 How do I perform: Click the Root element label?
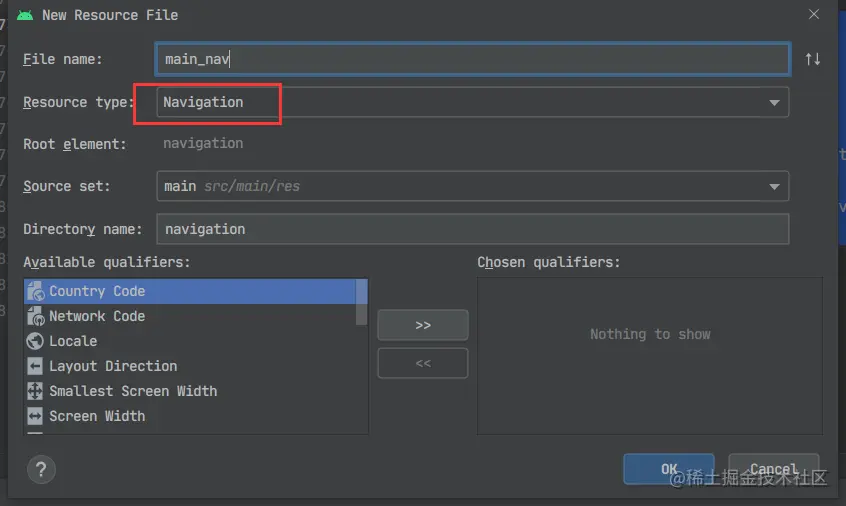click(x=74, y=145)
